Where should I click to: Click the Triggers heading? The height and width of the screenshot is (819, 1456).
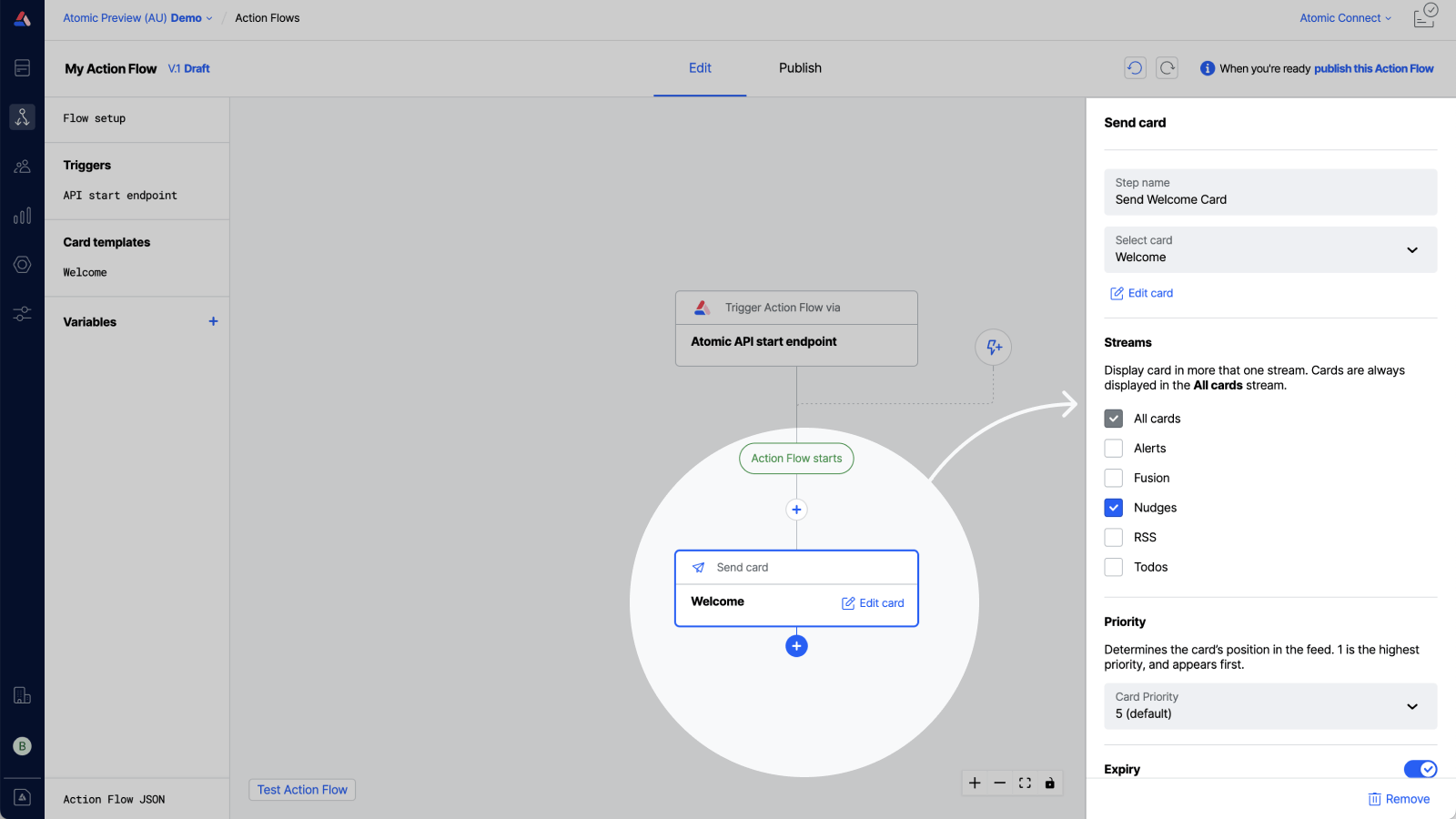coord(86,166)
